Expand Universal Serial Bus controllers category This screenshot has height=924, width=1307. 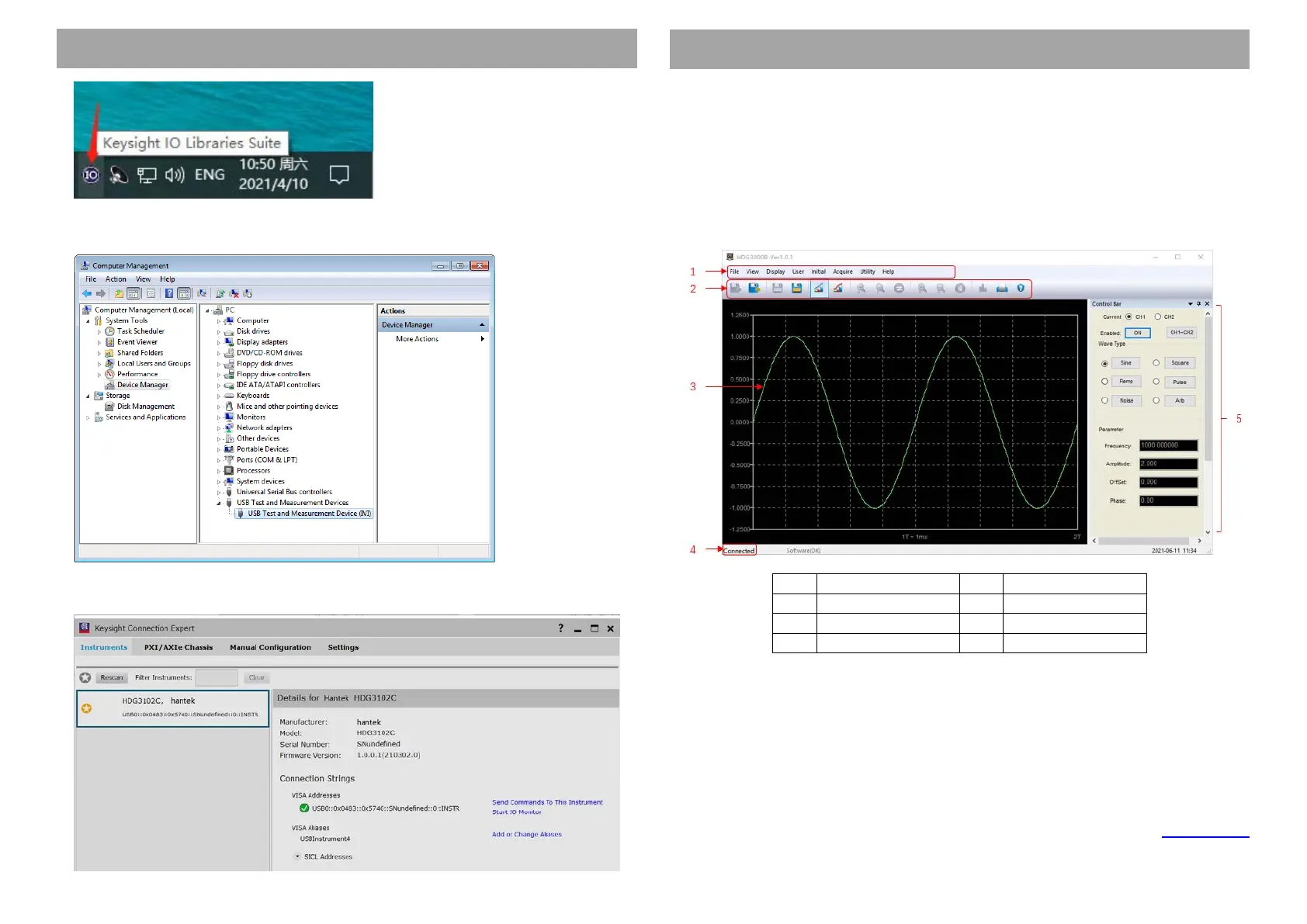(x=219, y=493)
